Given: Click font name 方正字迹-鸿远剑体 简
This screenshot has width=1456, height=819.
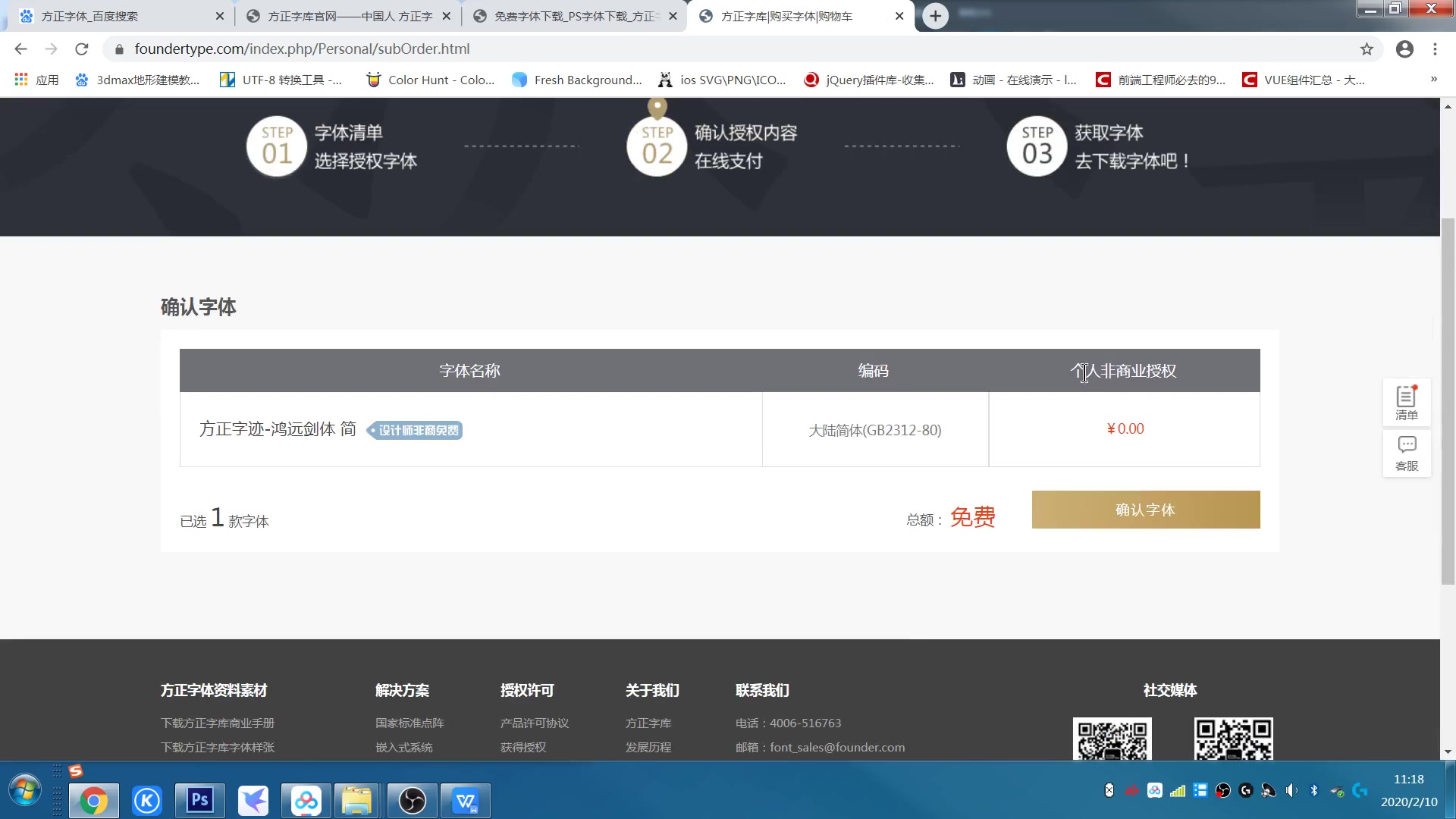Looking at the screenshot, I should pos(278,429).
